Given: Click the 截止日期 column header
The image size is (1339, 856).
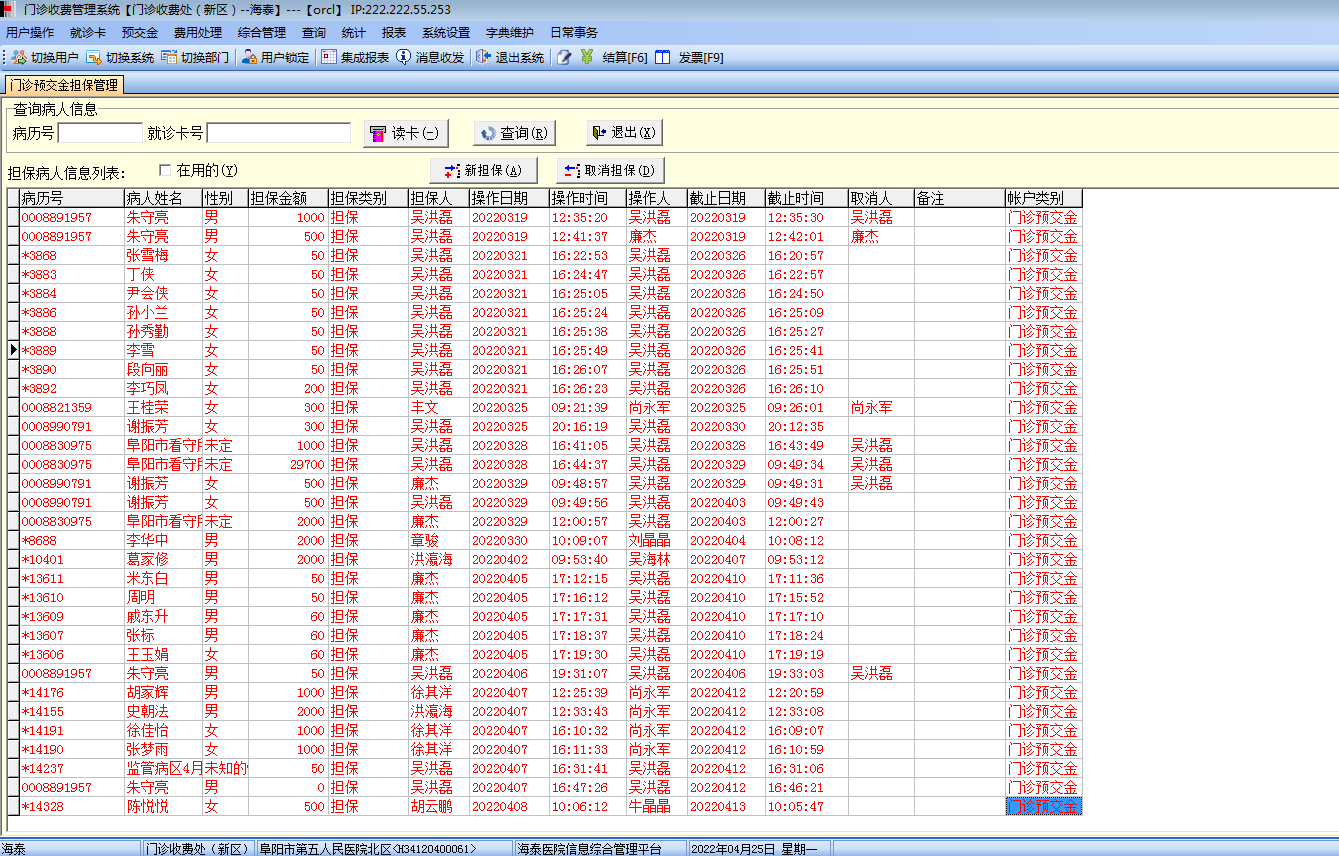Looking at the screenshot, I should (x=727, y=198).
